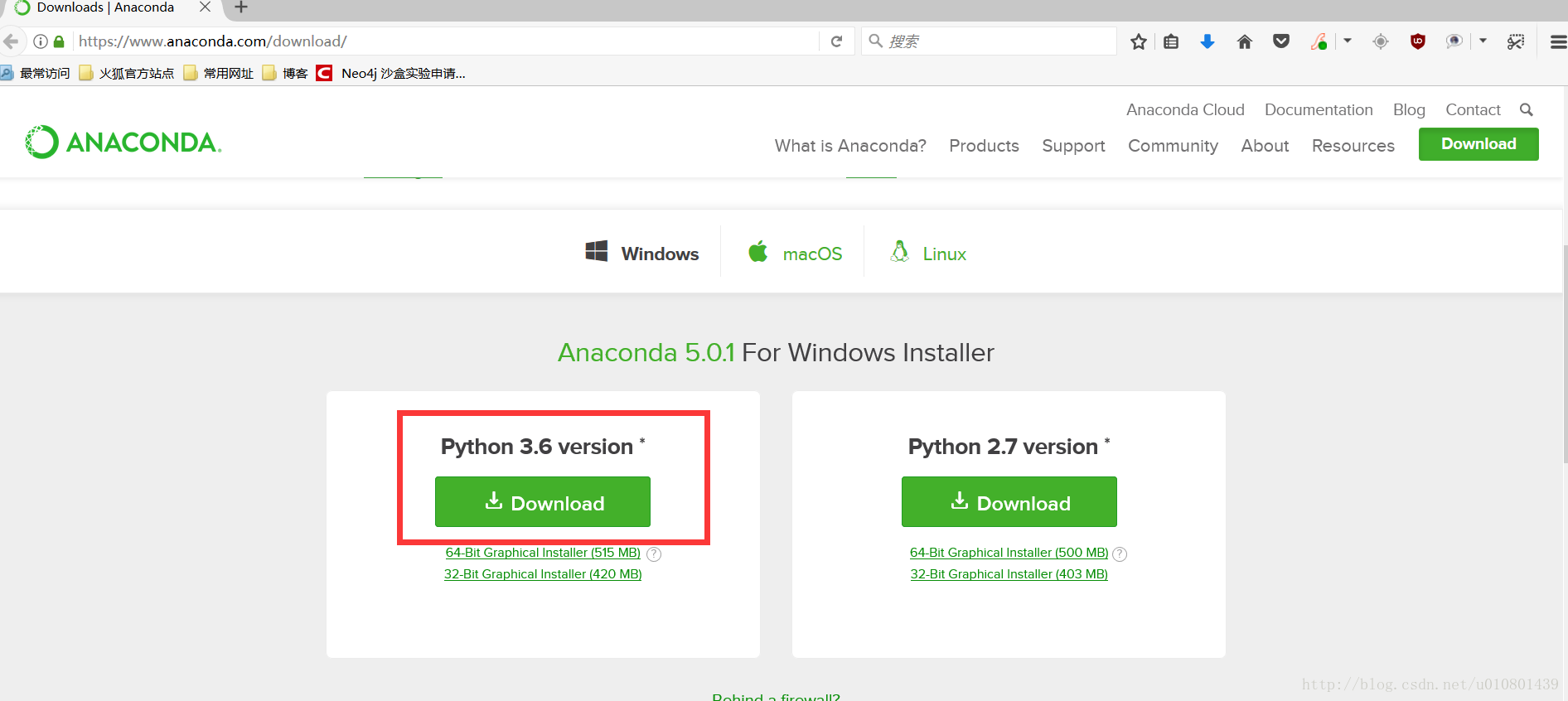Click the help icon next to 515 MB installer
Screen dimensions: 1568x701
[654, 554]
